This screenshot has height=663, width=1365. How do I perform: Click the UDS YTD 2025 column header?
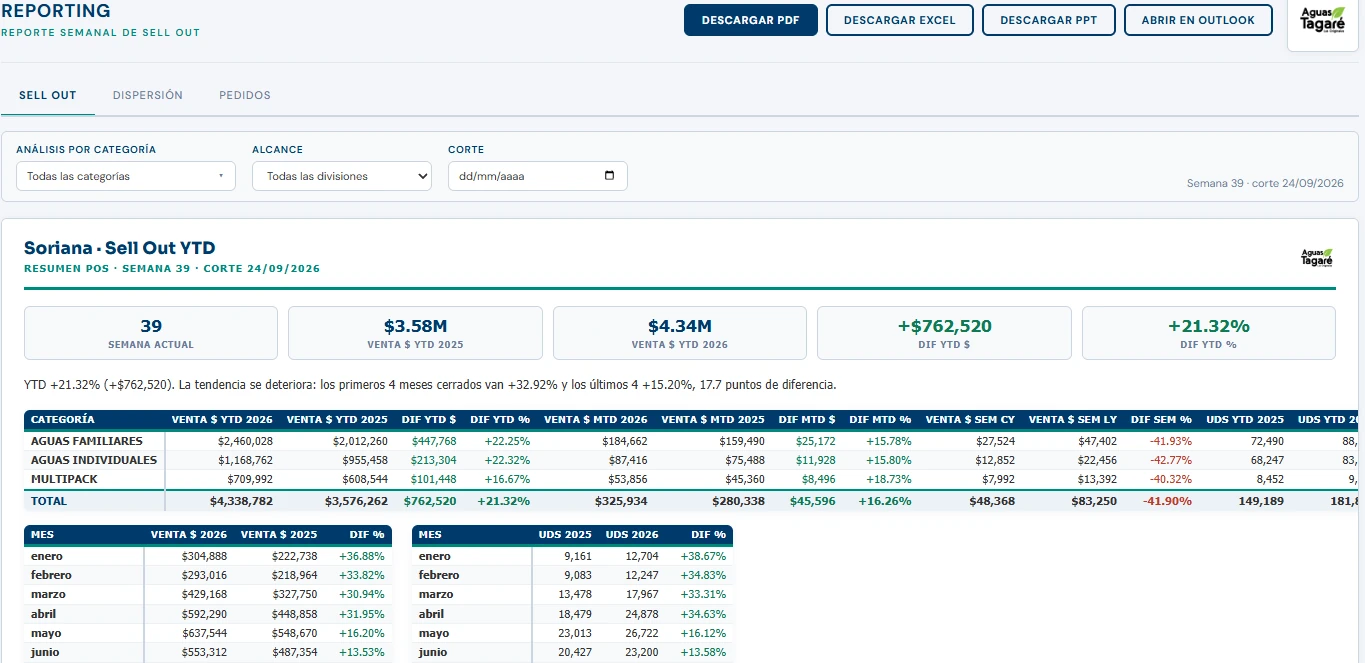(1247, 420)
